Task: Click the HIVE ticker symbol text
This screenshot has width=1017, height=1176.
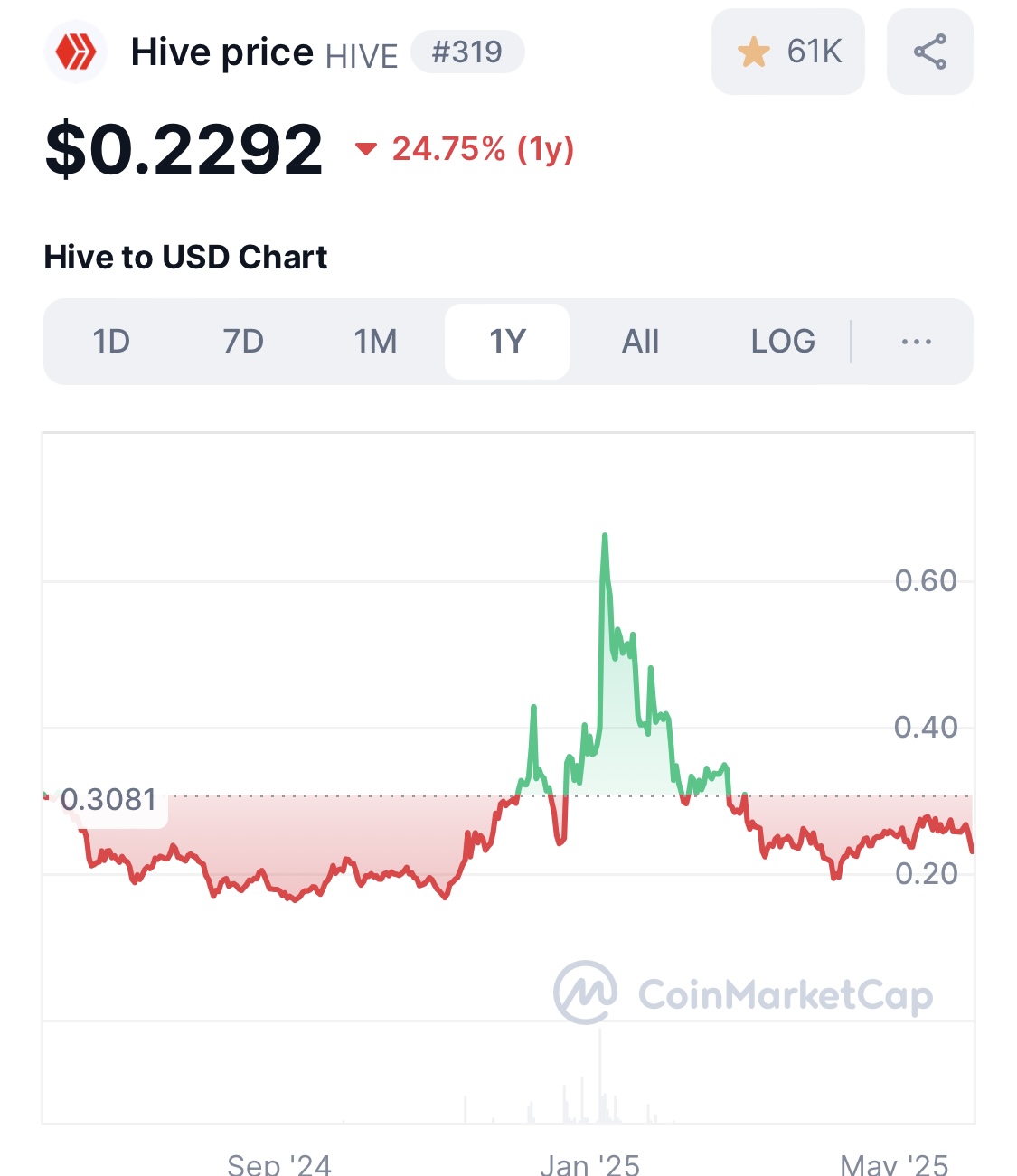Action: (x=362, y=56)
